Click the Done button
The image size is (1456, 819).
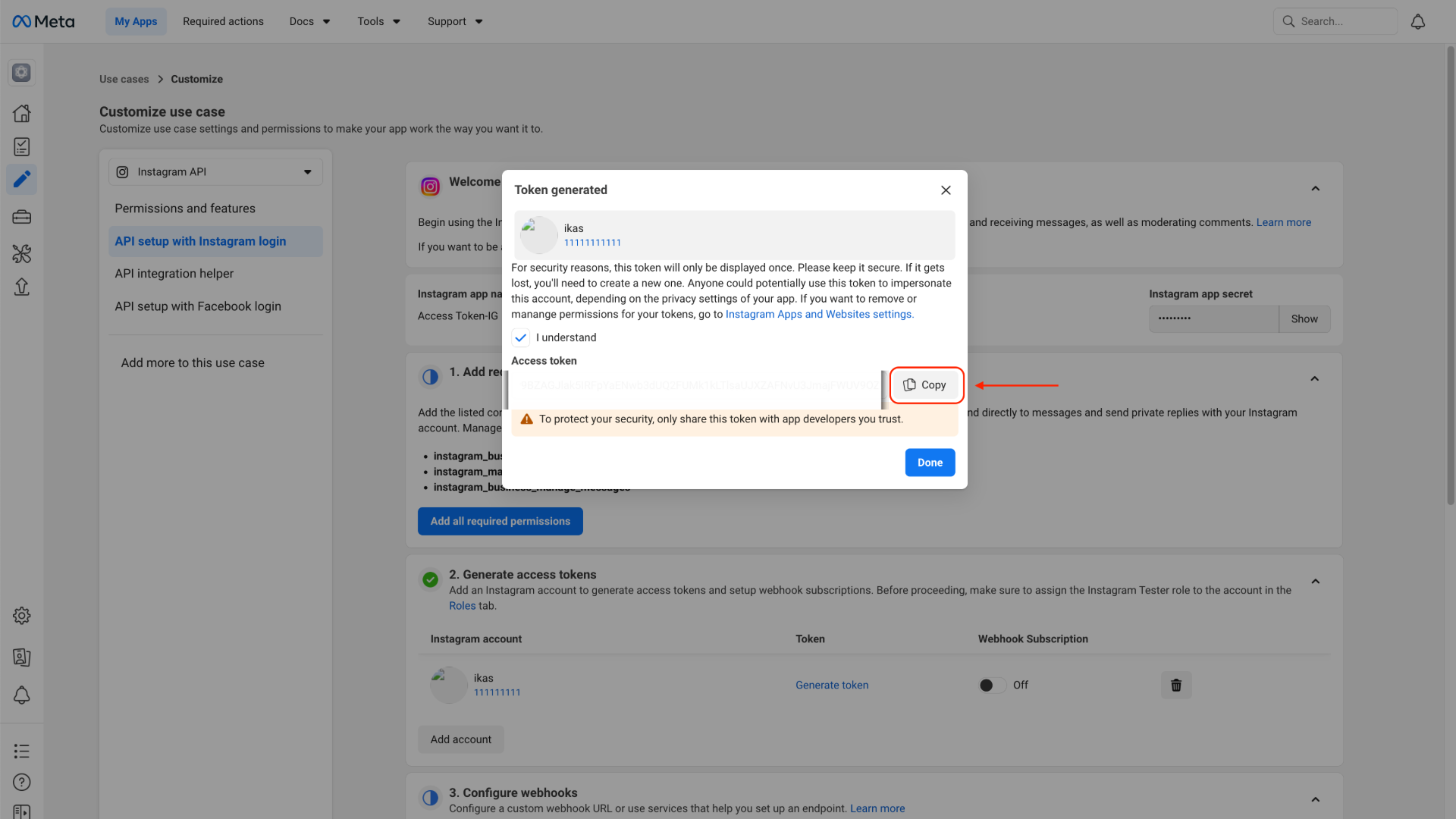point(930,463)
